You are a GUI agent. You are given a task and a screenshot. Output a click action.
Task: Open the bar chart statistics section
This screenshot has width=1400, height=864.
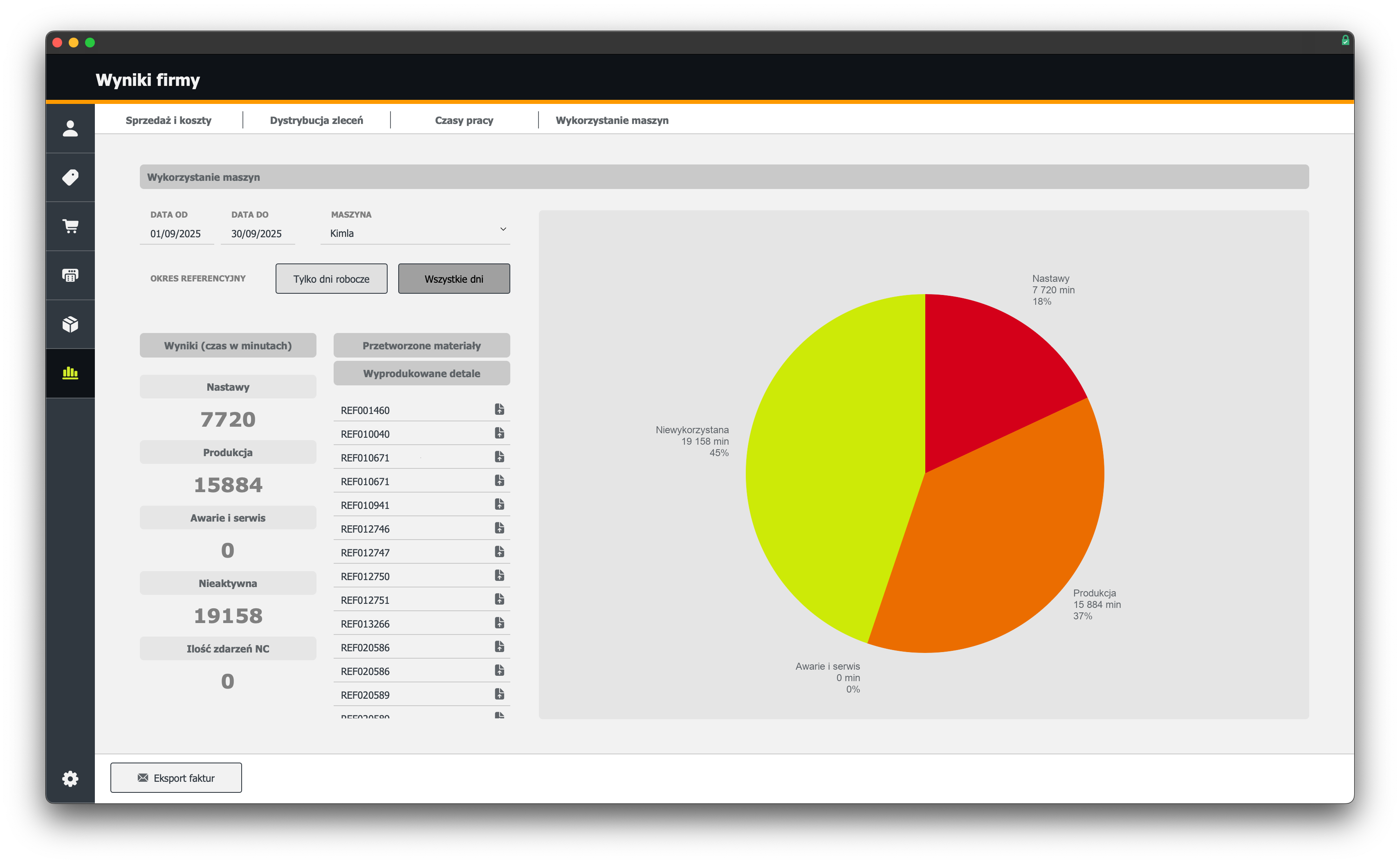coord(70,373)
